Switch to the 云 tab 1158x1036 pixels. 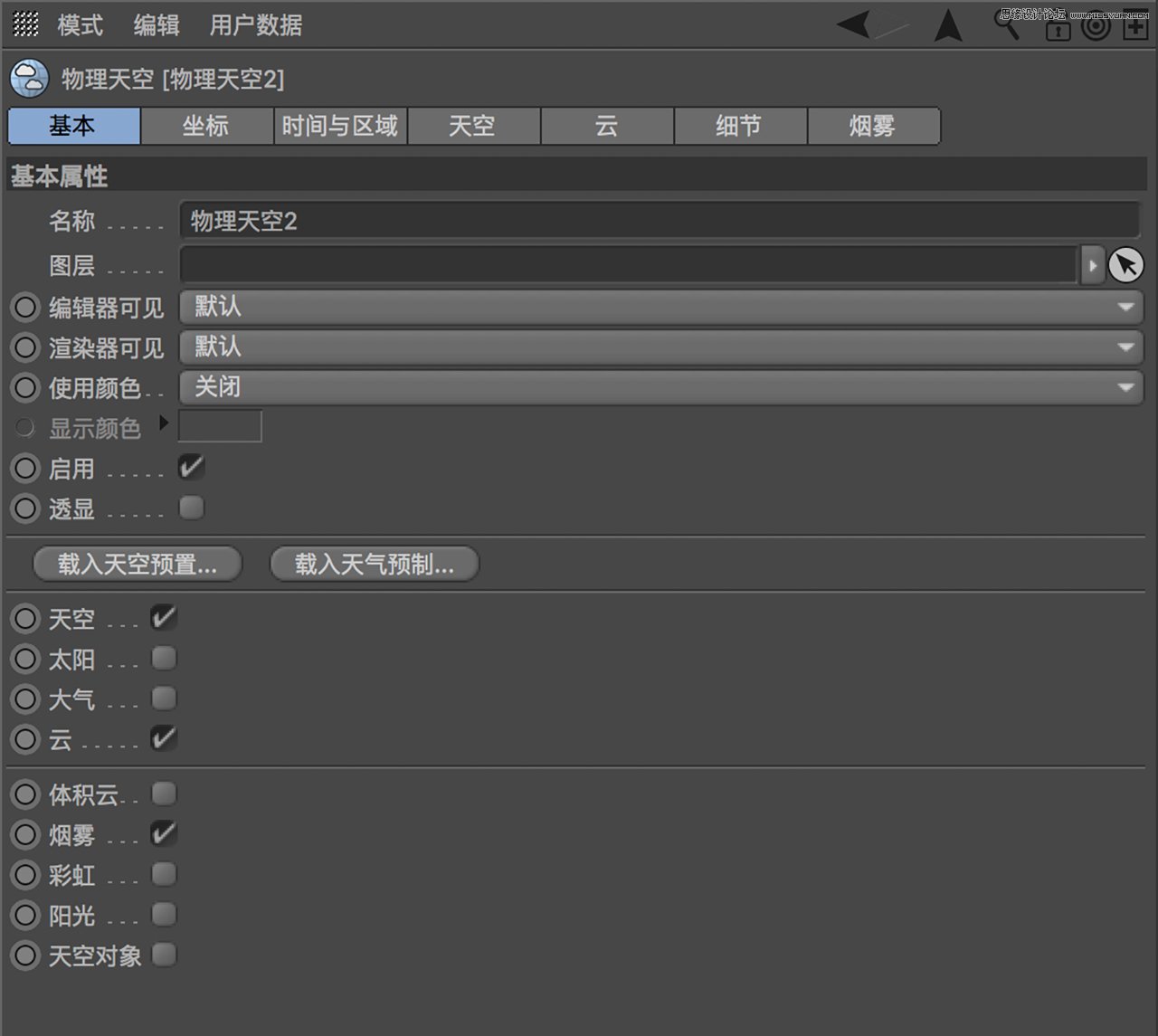tap(607, 126)
